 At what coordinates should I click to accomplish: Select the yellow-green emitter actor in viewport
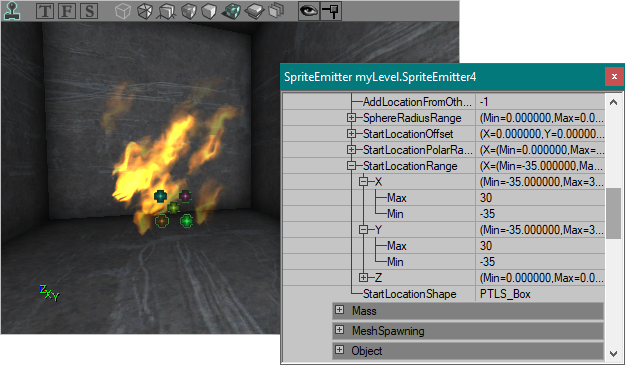click(173, 208)
